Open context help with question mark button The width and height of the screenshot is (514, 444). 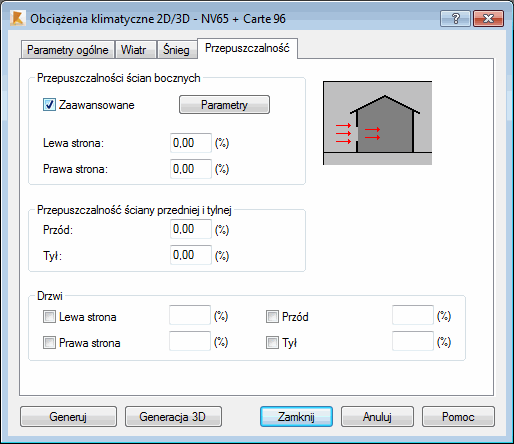[x=455, y=18]
